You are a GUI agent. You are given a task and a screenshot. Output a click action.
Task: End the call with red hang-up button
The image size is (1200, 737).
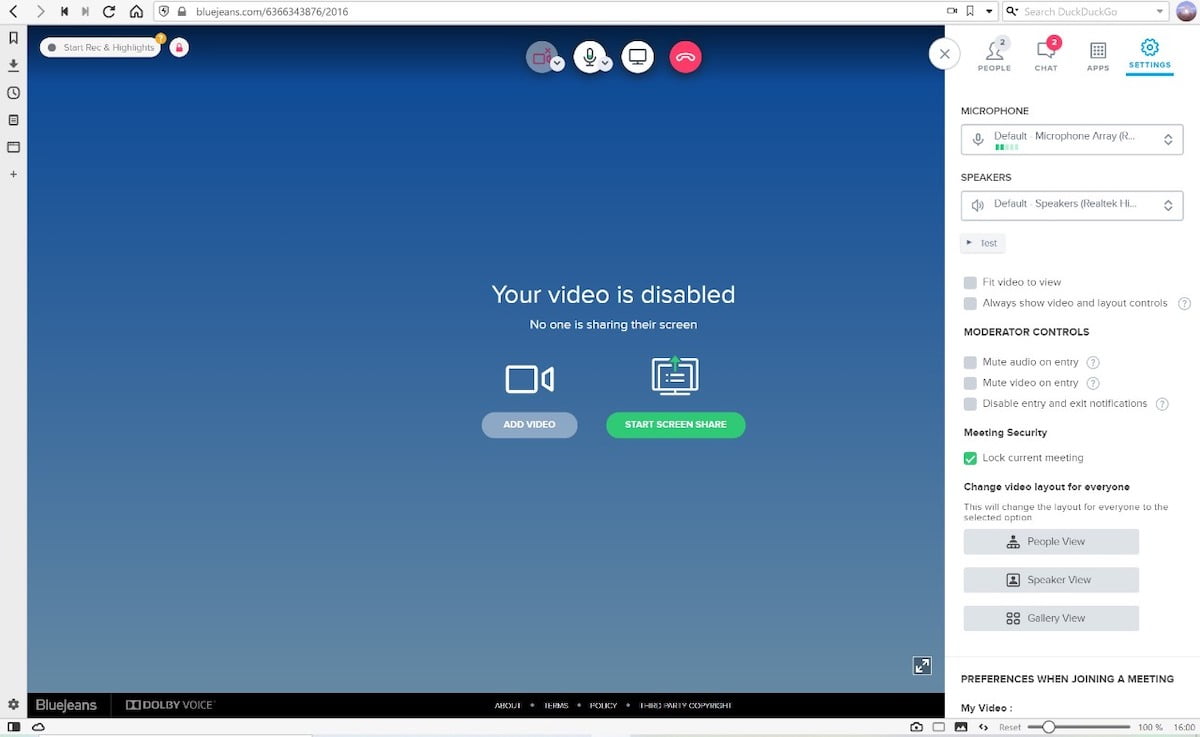[686, 57]
